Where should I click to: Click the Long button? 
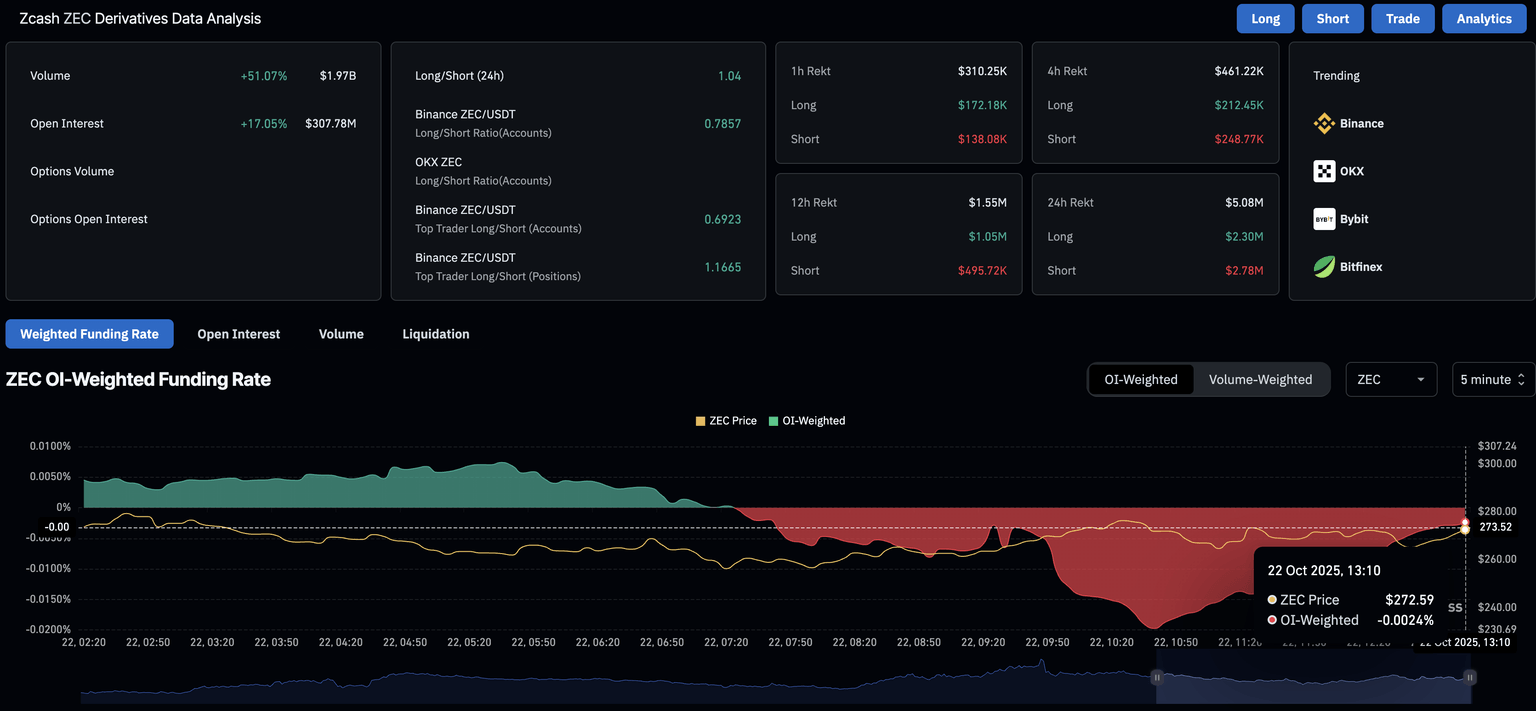1265,19
